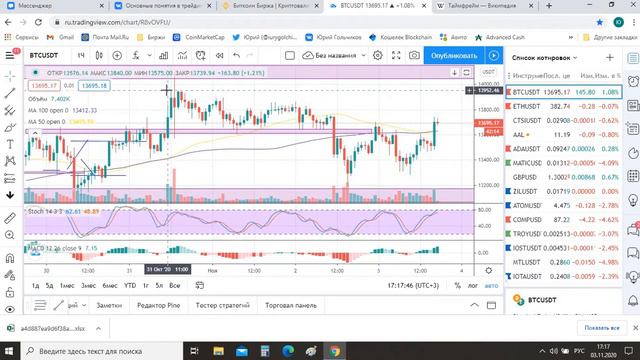
Task: Select the crosshair cursor tool
Action: pos(10,76)
